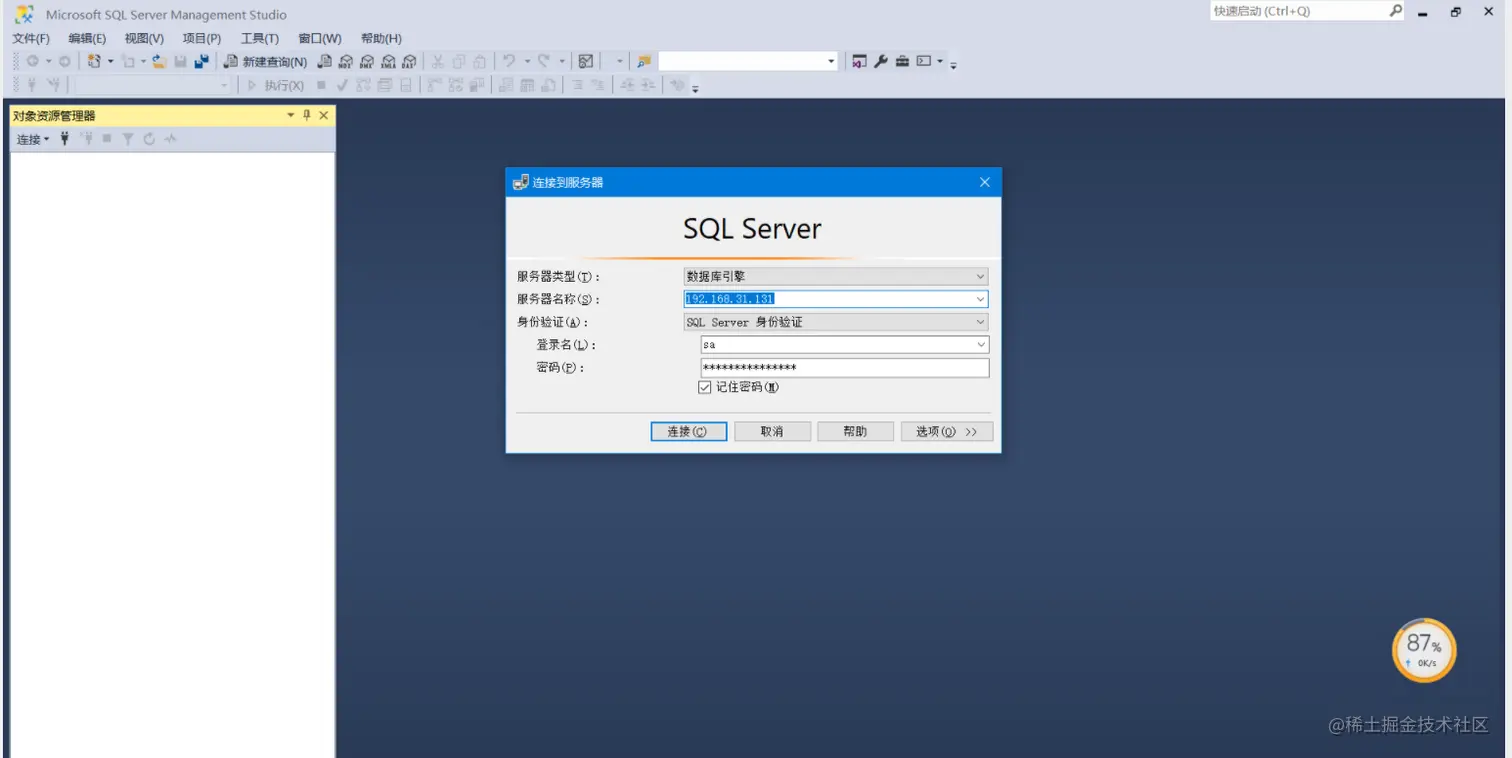Click the DAX query icon in the toolbar
Viewport: 1512px width, 758px height.
click(409, 62)
